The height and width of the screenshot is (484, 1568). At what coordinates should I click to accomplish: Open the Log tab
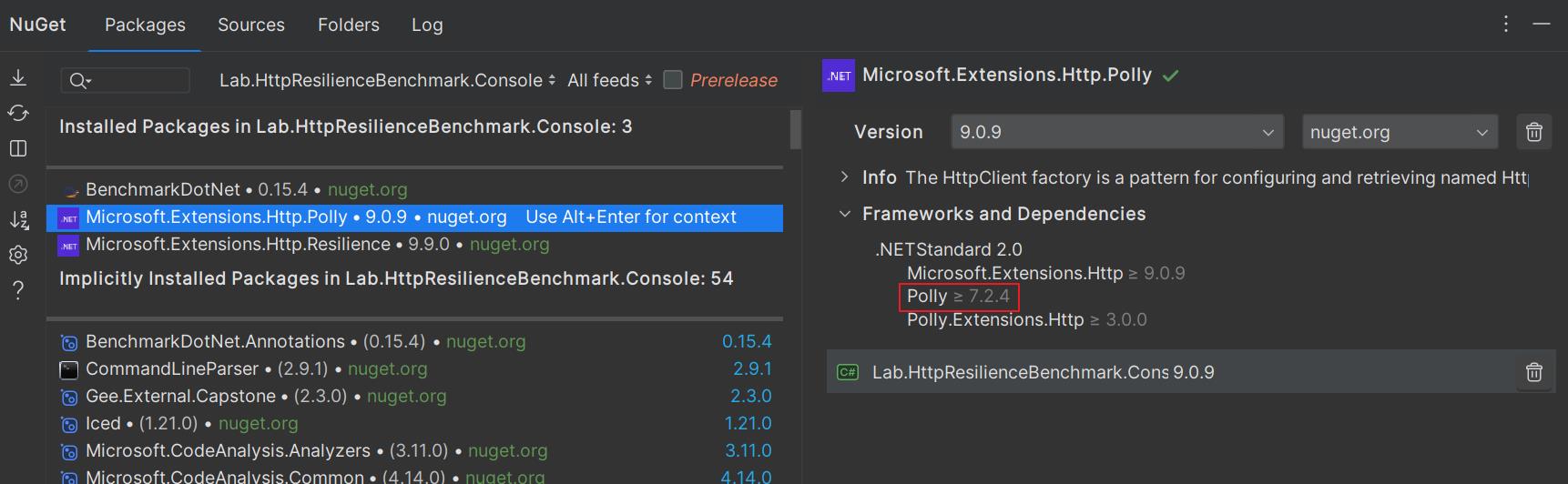[427, 25]
